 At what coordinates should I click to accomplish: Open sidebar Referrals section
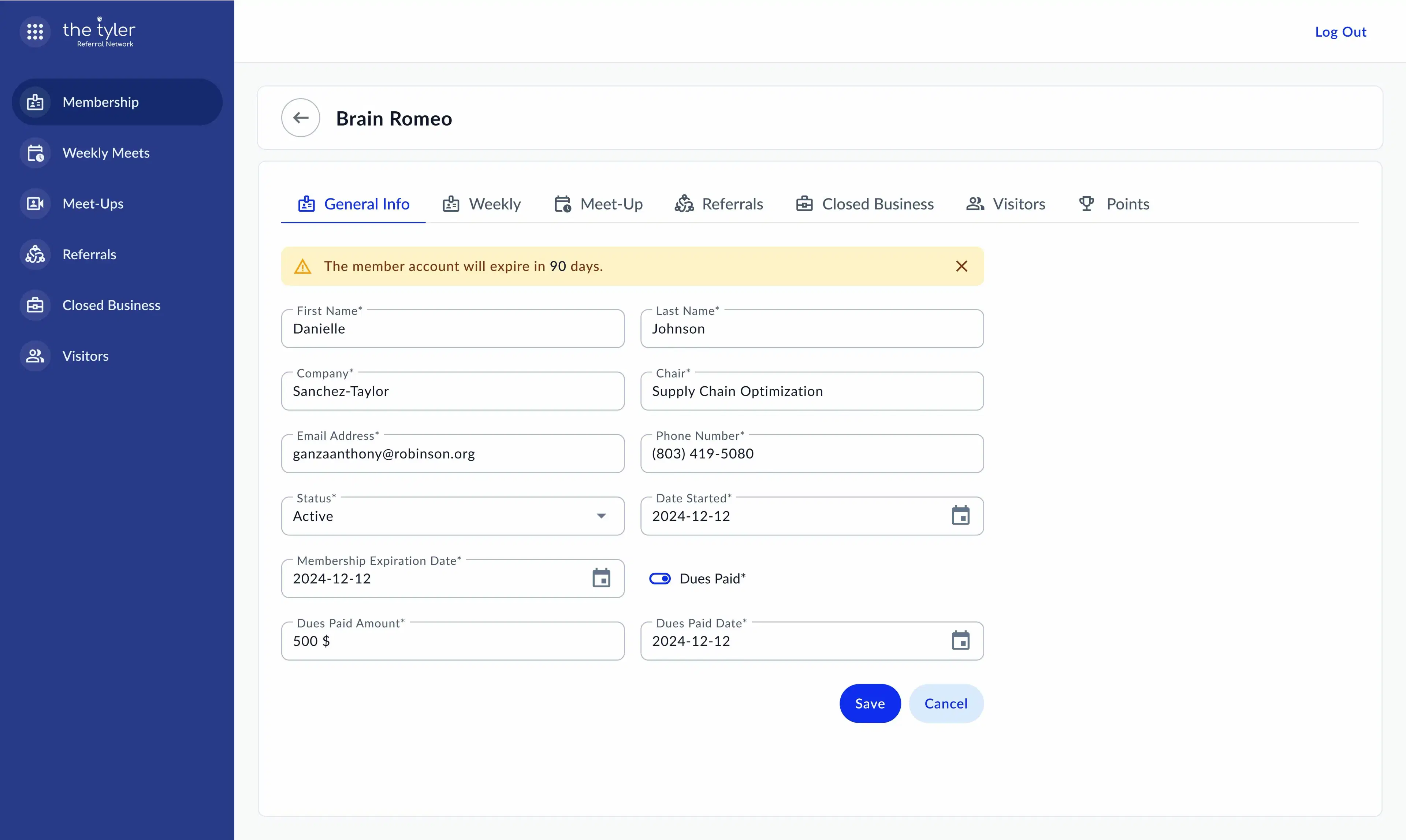89,254
